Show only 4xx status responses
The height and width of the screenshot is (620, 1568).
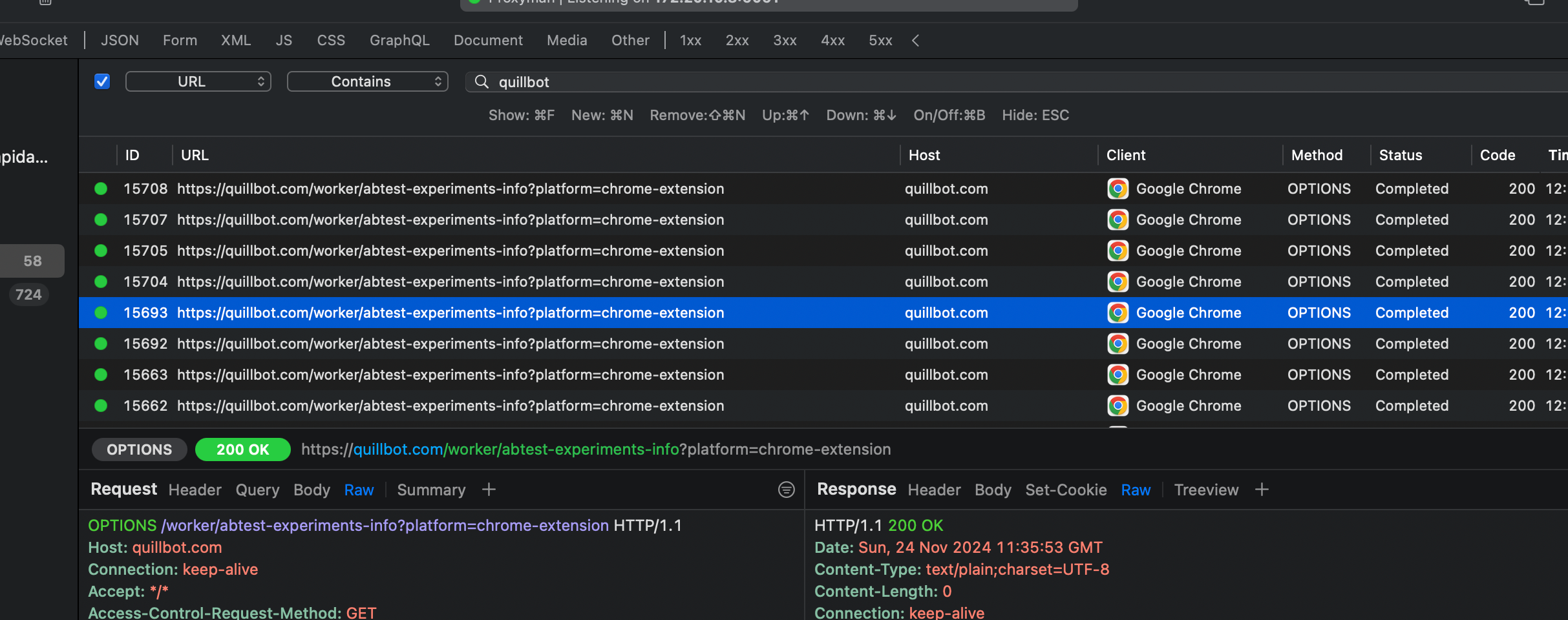tap(832, 40)
